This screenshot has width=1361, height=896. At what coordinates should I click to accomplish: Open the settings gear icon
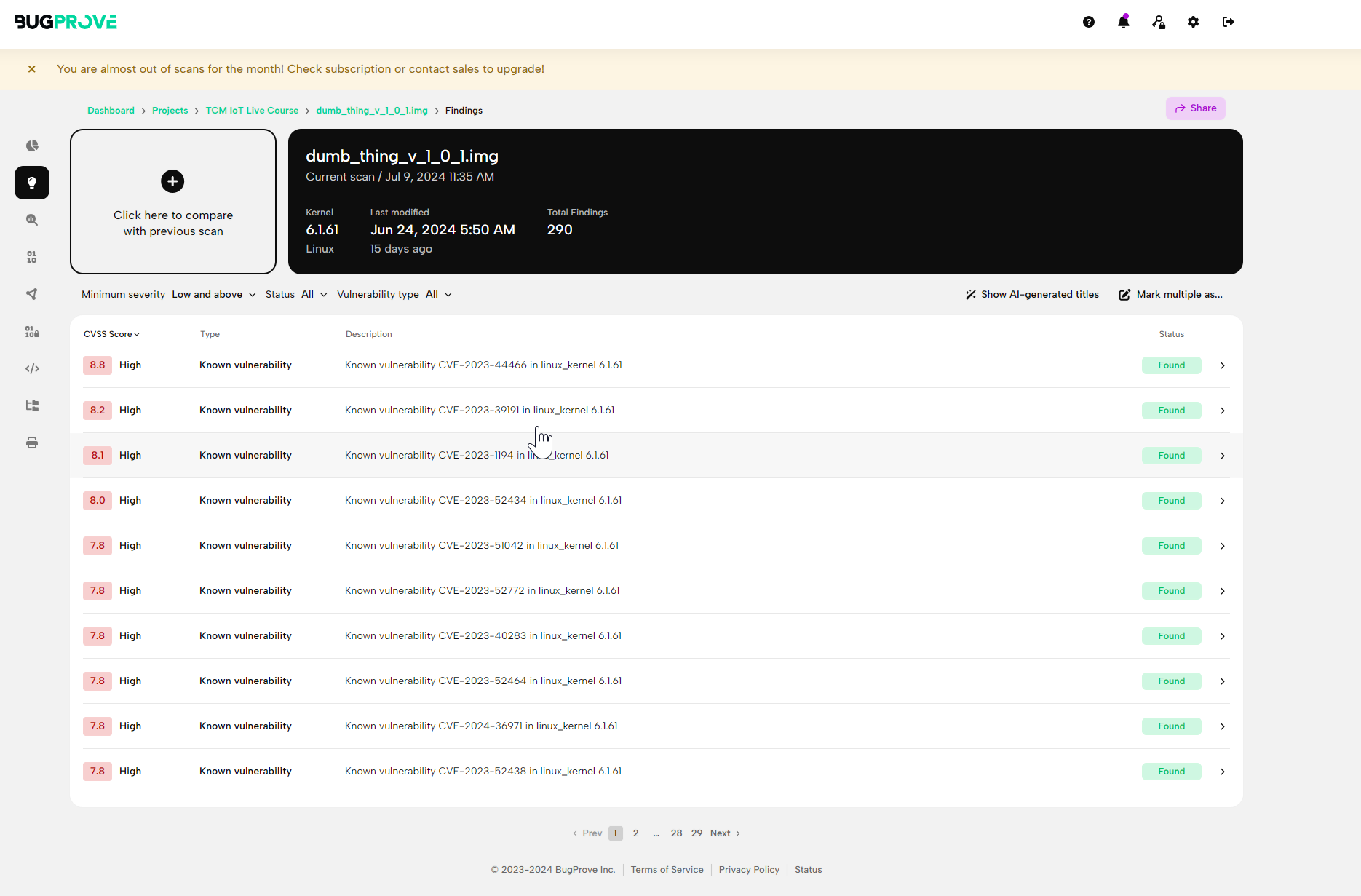(1193, 22)
